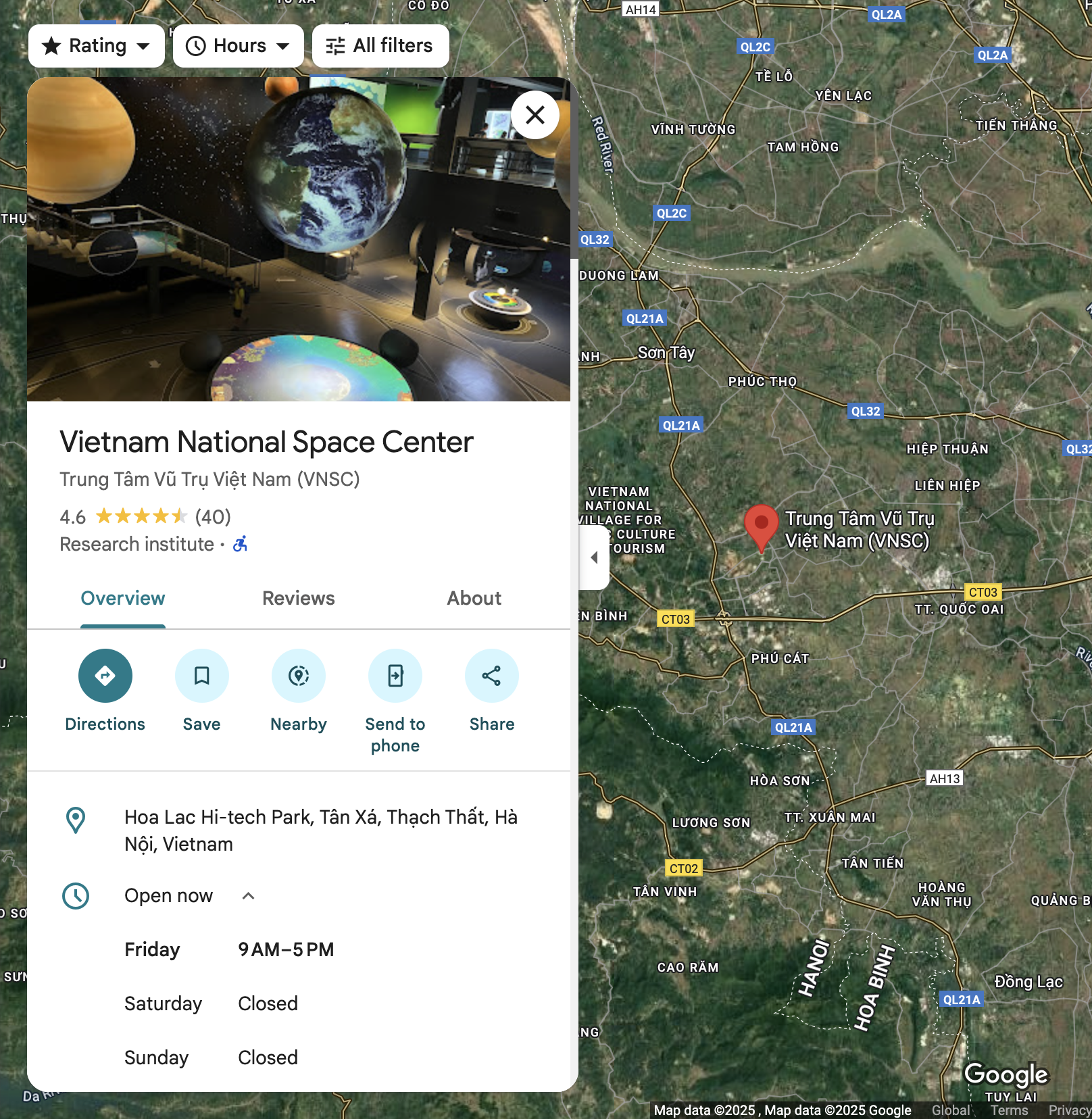Click the wheelchair accessibility icon
The height and width of the screenshot is (1119, 1092).
240,544
